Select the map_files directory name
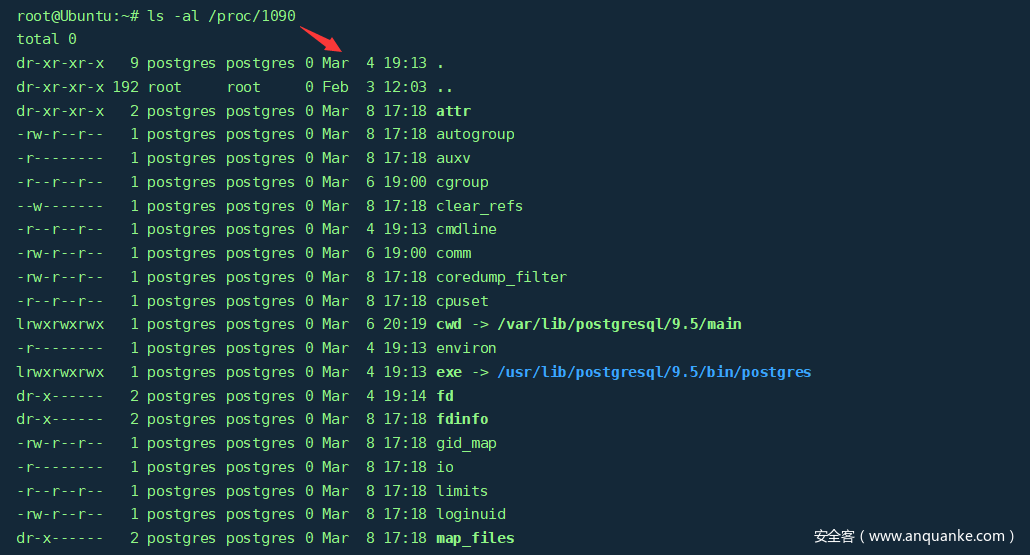1030x555 pixels. [475, 538]
